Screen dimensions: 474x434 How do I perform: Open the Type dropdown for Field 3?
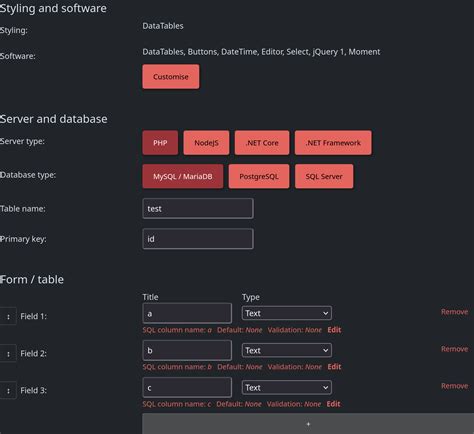[x=287, y=388]
